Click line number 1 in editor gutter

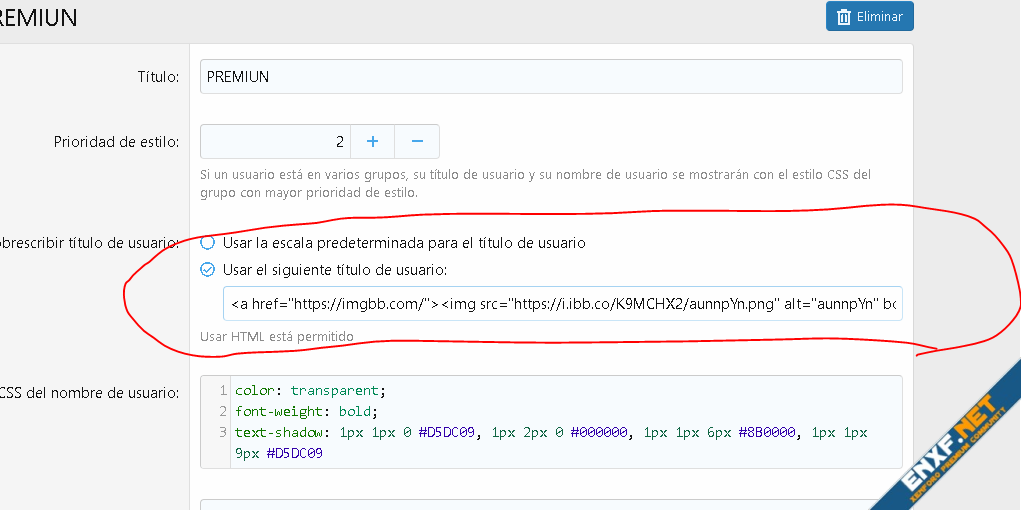pyautogui.click(x=223, y=390)
